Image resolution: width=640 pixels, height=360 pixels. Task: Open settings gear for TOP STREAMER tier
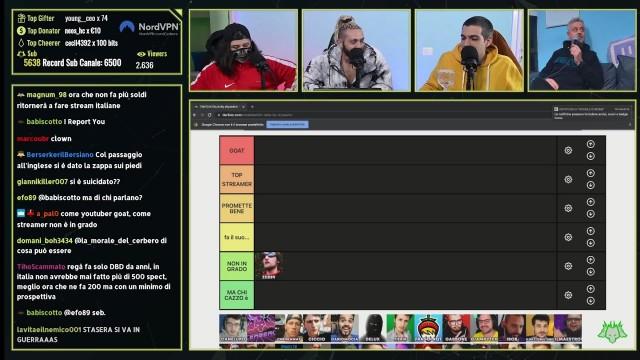coord(568,180)
